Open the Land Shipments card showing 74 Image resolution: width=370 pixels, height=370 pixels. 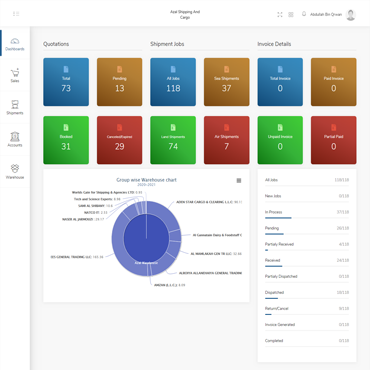point(173,140)
